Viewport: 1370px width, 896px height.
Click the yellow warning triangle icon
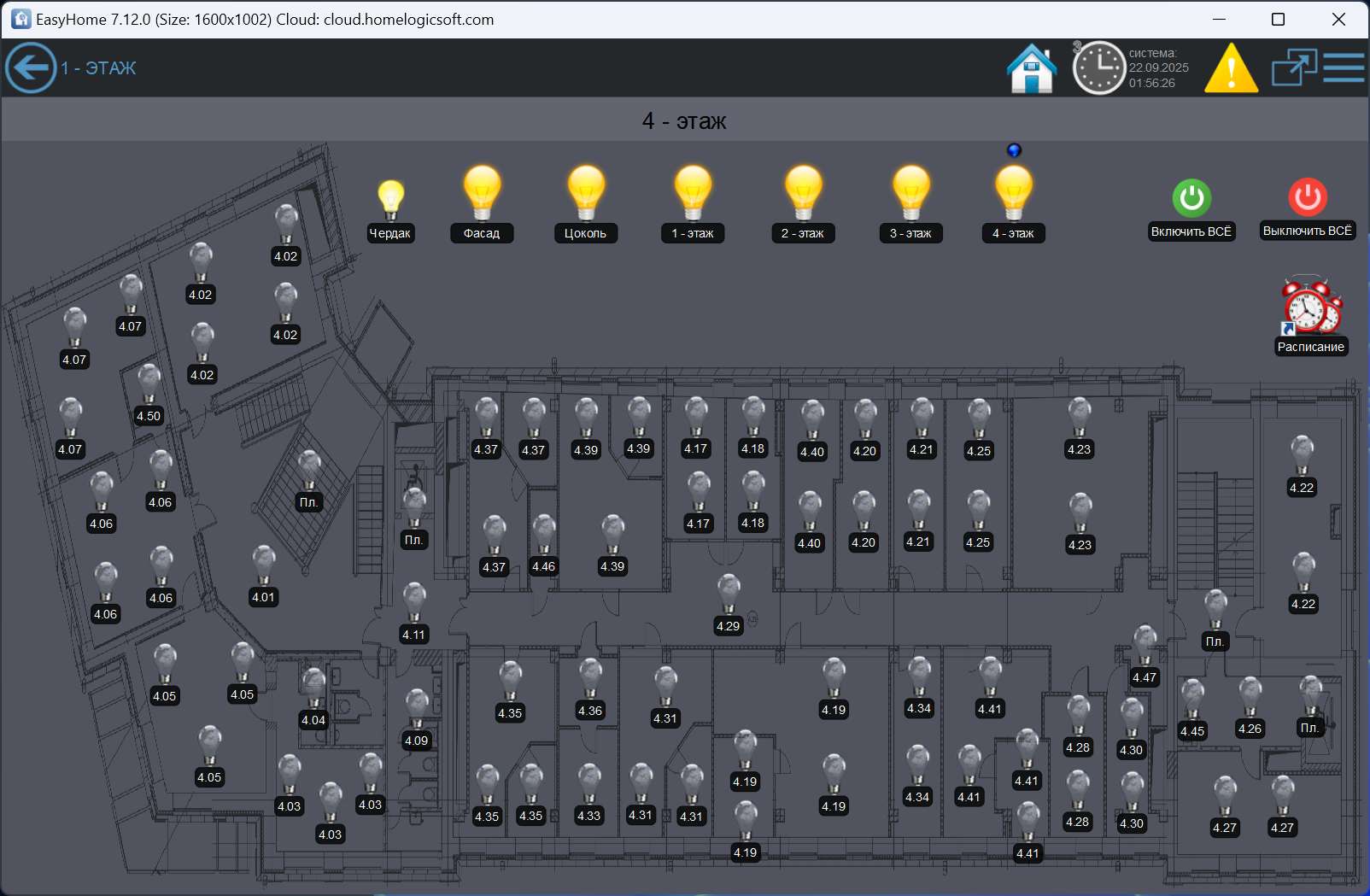click(1231, 69)
